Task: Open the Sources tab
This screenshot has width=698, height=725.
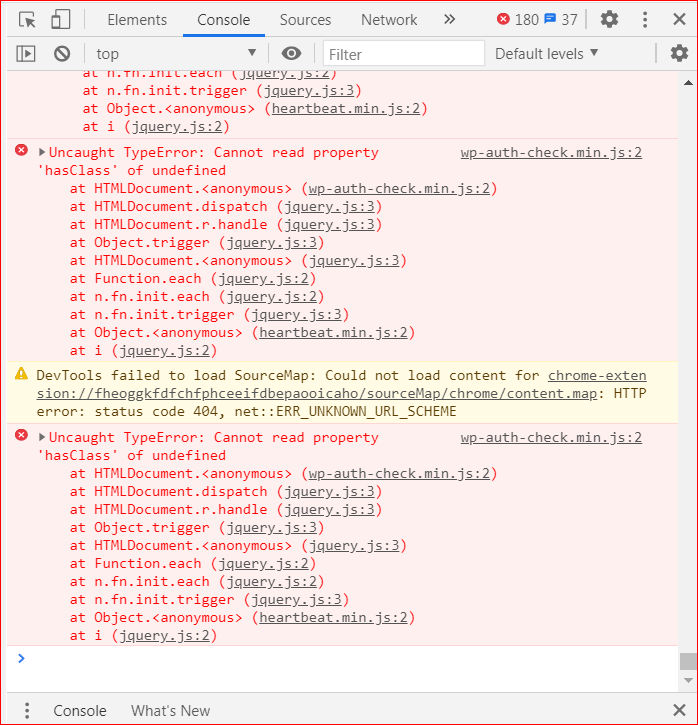Action: [305, 20]
